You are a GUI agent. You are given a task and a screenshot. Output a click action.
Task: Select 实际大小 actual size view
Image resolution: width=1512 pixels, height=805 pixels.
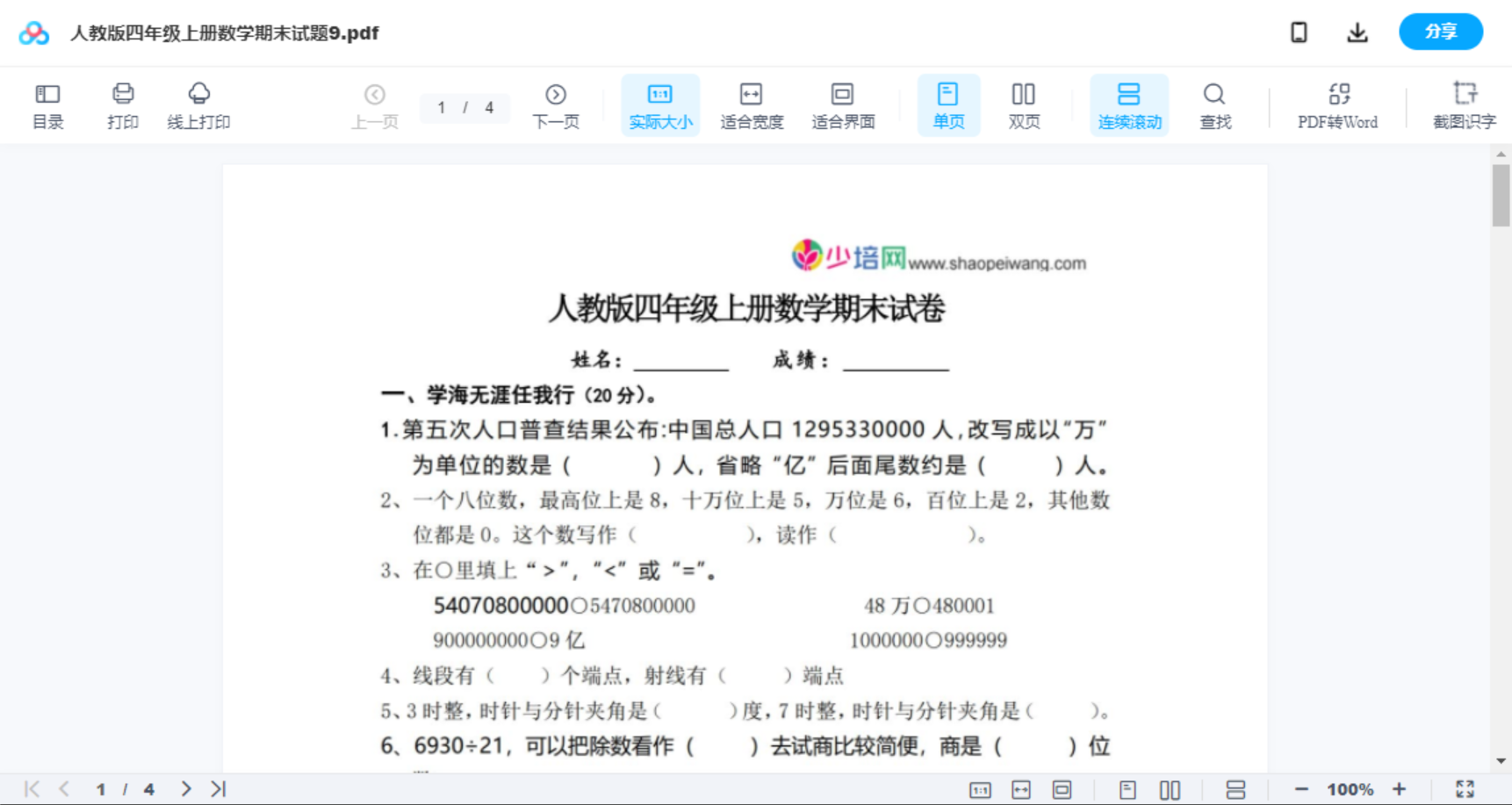(x=660, y=104)
